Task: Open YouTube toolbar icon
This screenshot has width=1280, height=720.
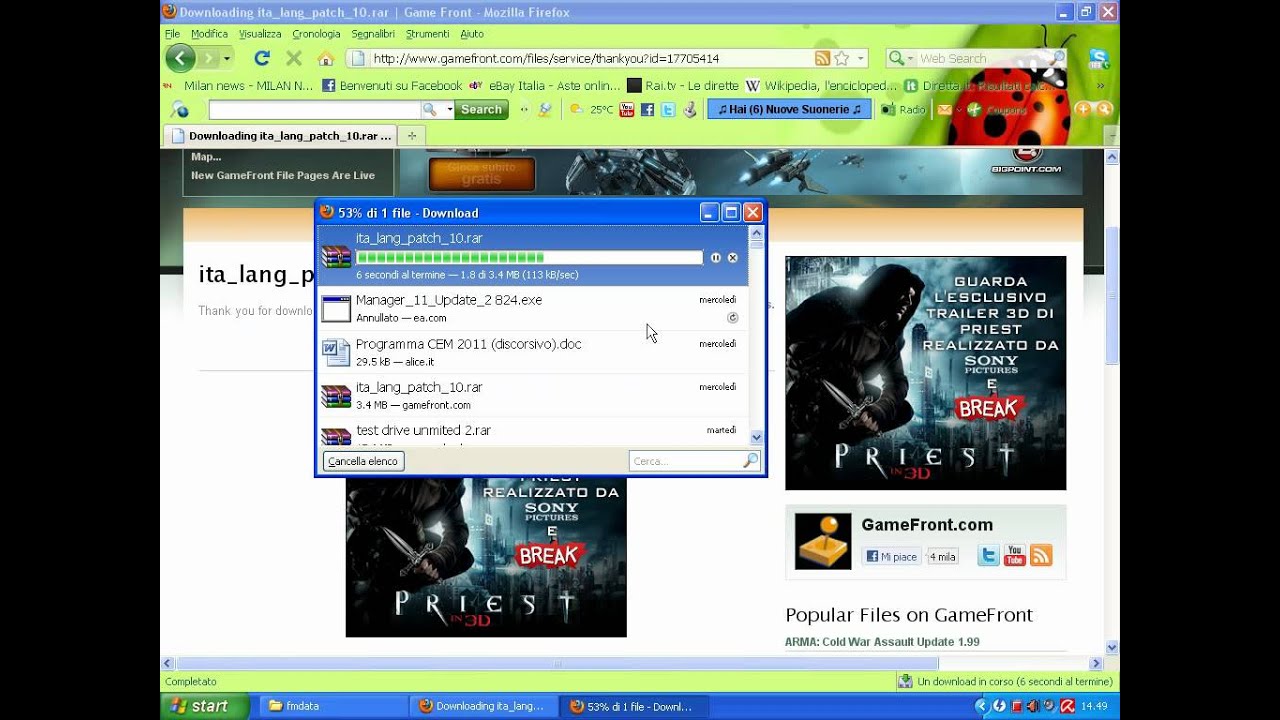Action: pyautogui.click(x=627, y=110)
